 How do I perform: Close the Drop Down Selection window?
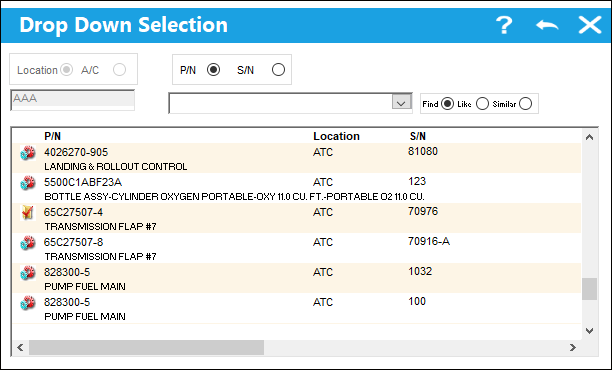coord(590,25)
